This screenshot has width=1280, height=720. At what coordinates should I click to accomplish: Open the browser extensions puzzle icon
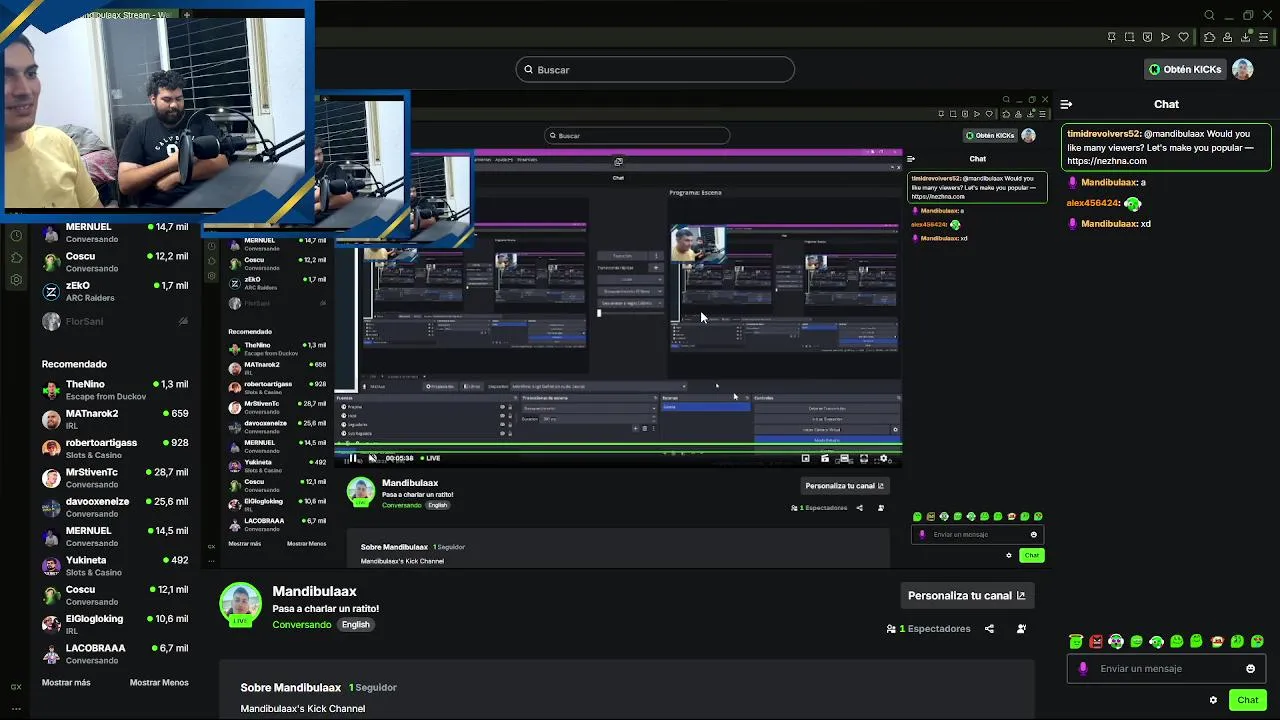coord(1209,38)
